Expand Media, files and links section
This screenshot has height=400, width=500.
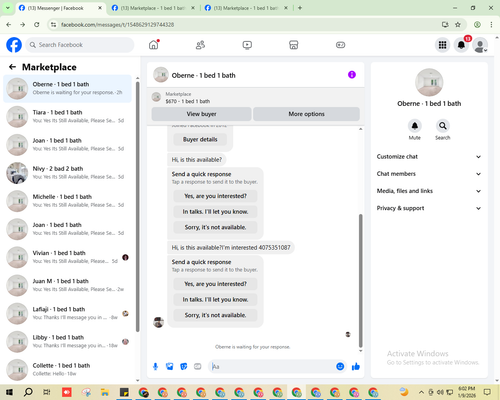click(429, 191)
